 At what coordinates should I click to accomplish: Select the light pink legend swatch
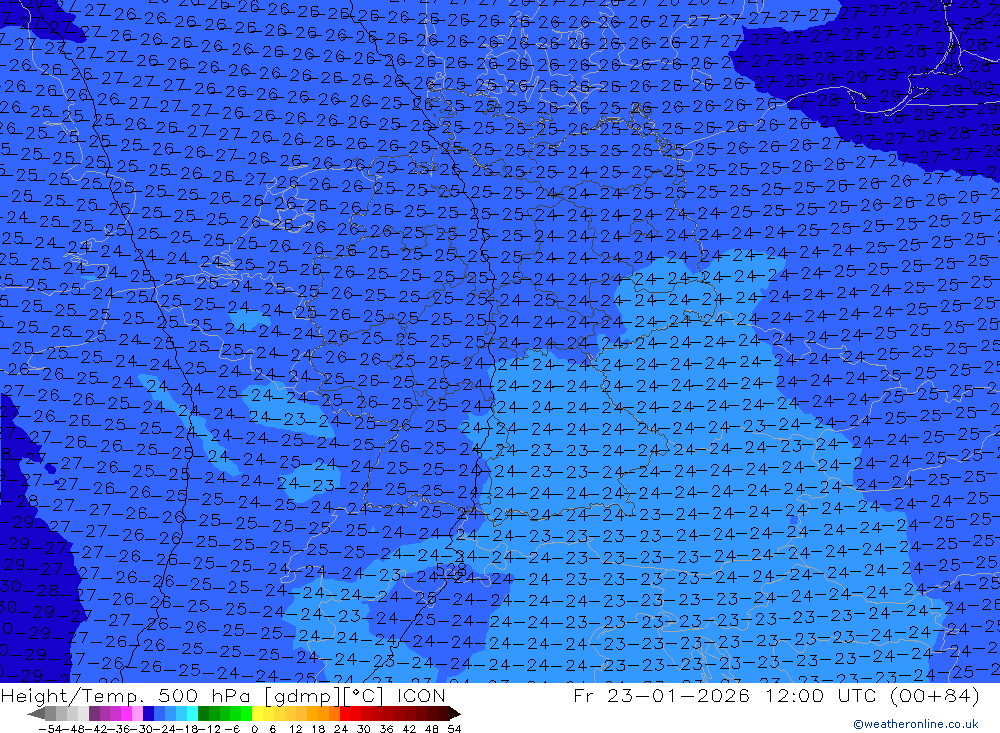(137, 714)
